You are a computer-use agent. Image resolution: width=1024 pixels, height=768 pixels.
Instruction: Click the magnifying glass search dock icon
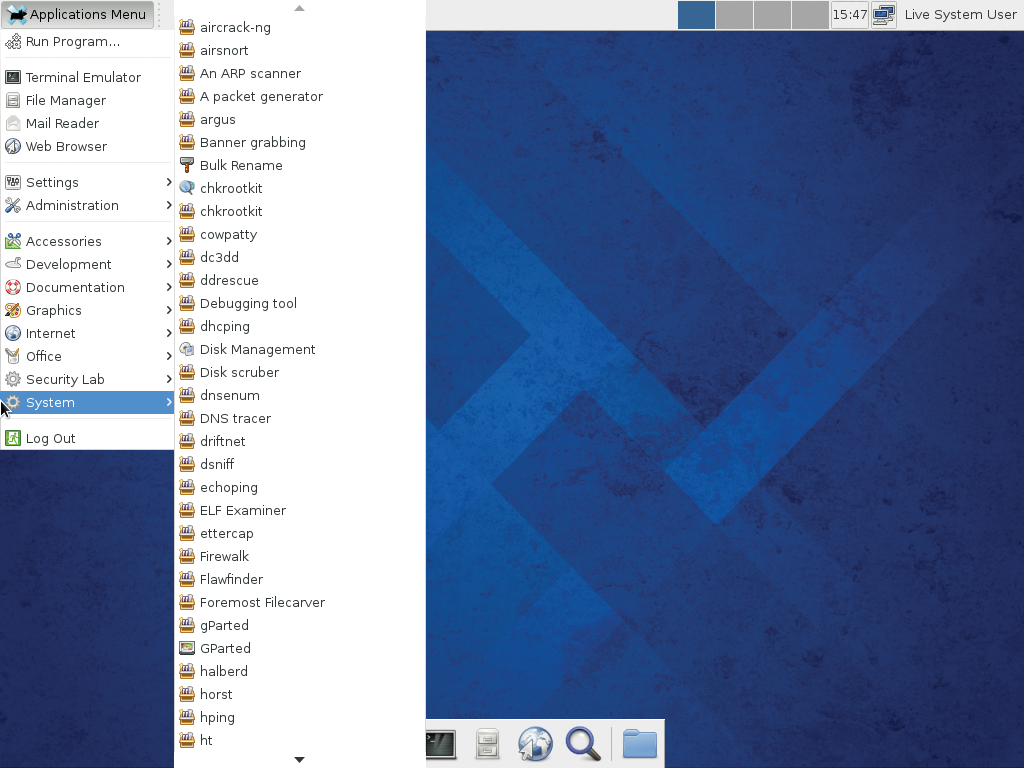click(583, 744)
